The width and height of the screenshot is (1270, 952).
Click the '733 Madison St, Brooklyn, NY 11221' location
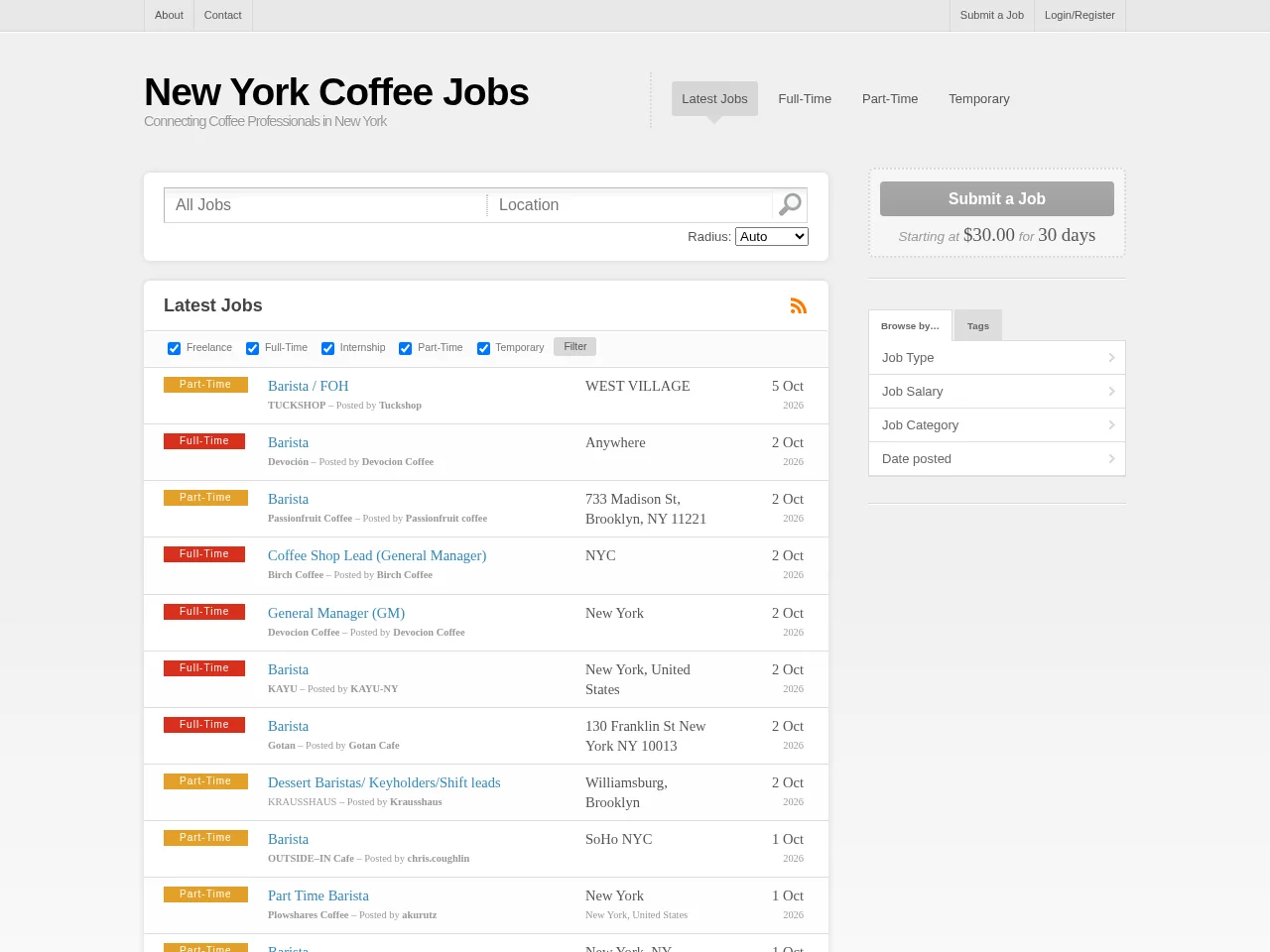click(646, 509)
